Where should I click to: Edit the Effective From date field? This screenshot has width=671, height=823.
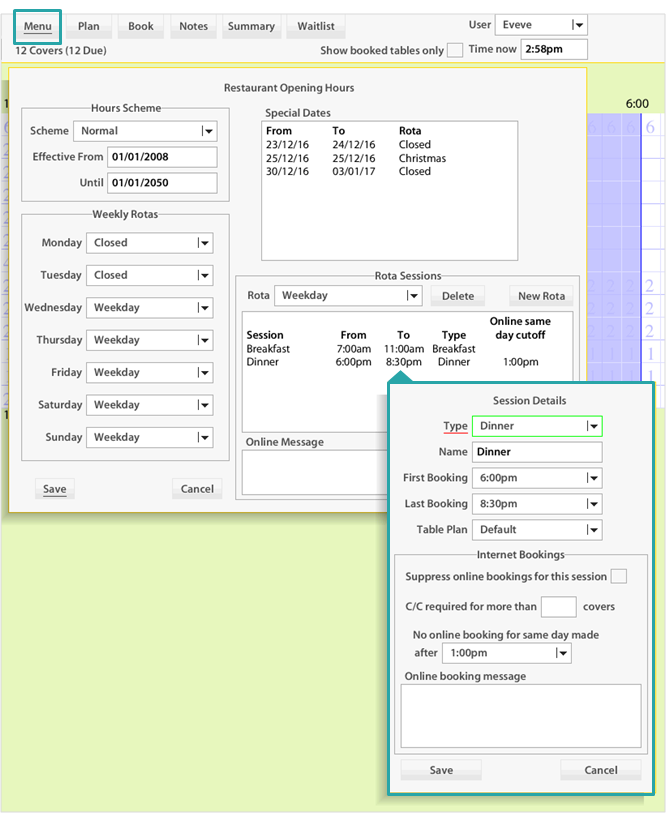click(162, 157)
